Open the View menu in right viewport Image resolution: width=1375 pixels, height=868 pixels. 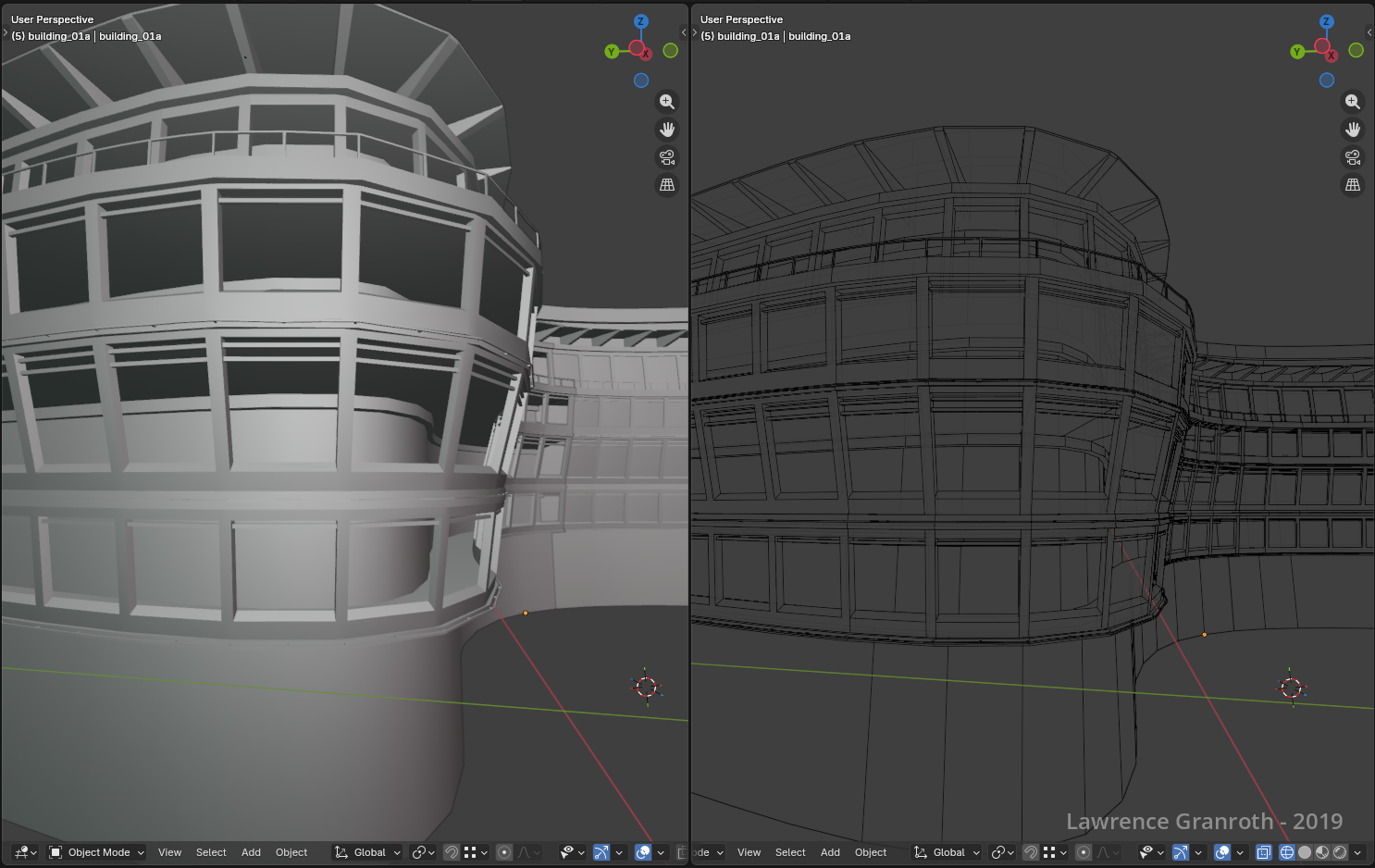tap(749, 852)
